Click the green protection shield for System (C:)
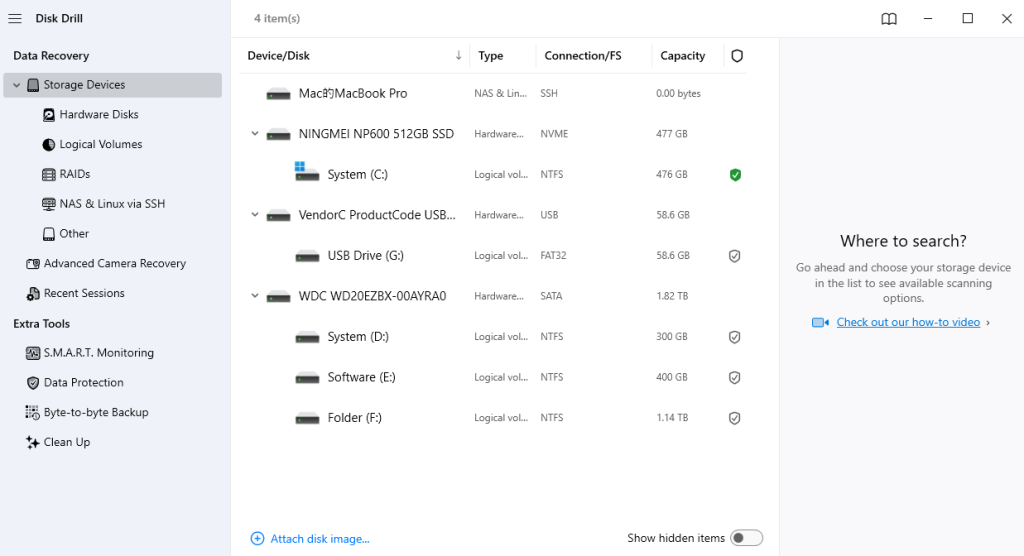 click(735, 174)
